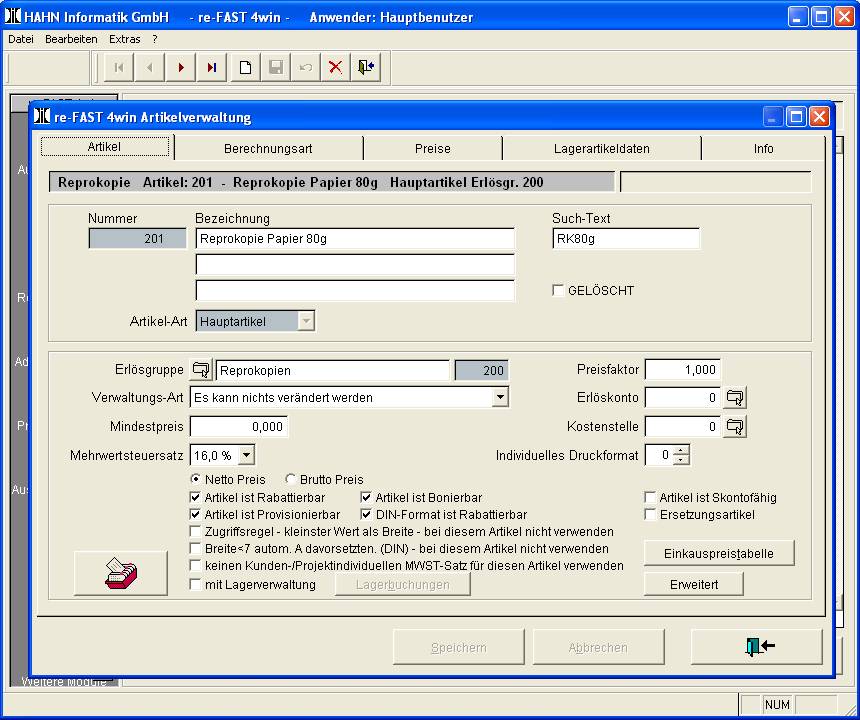Open Erlöskonto lookup icon
The image size is (860, 720).
click(x=734, y=398)
